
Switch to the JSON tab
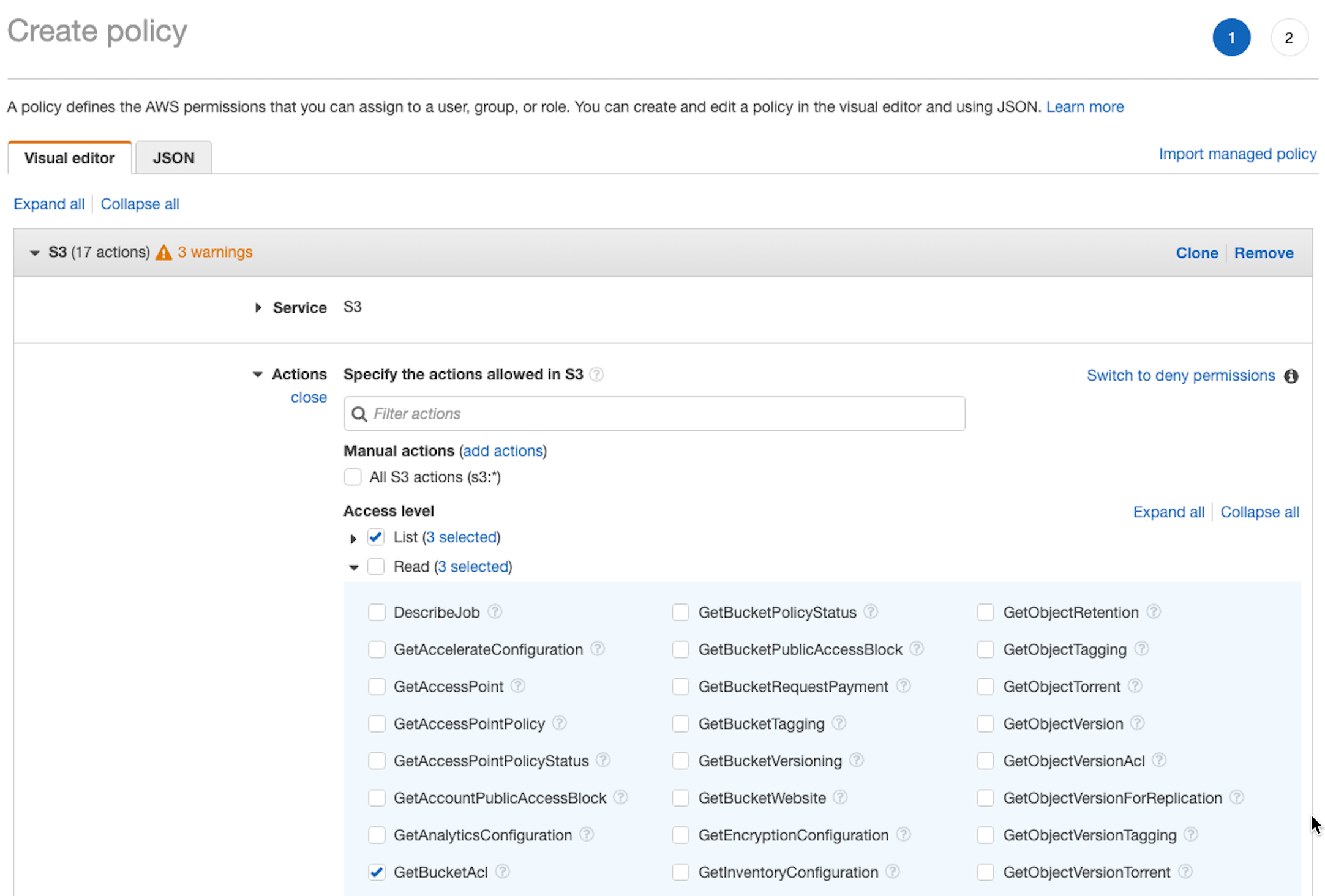coord(172,157)
